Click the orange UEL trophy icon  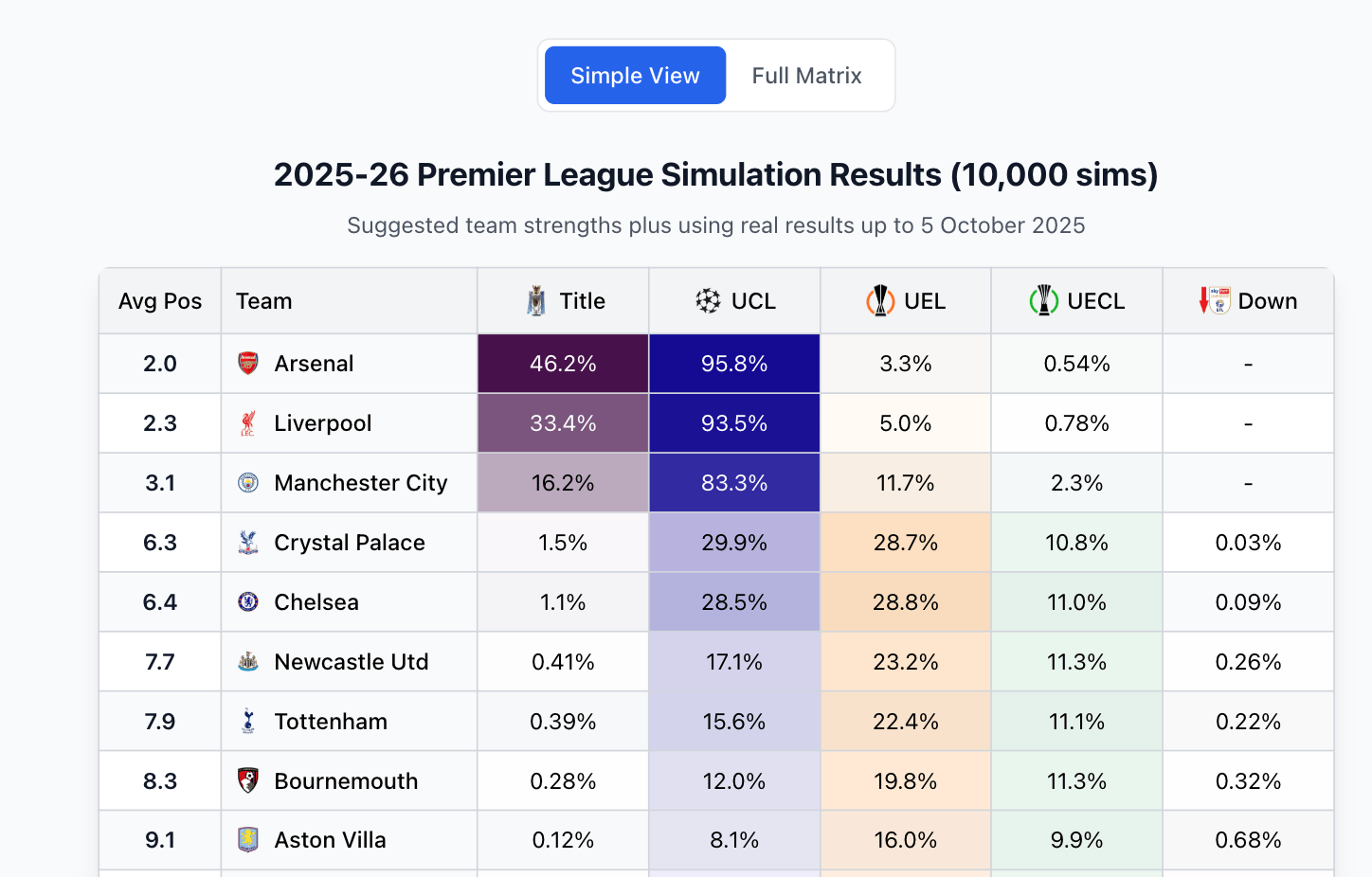[880, 301]
